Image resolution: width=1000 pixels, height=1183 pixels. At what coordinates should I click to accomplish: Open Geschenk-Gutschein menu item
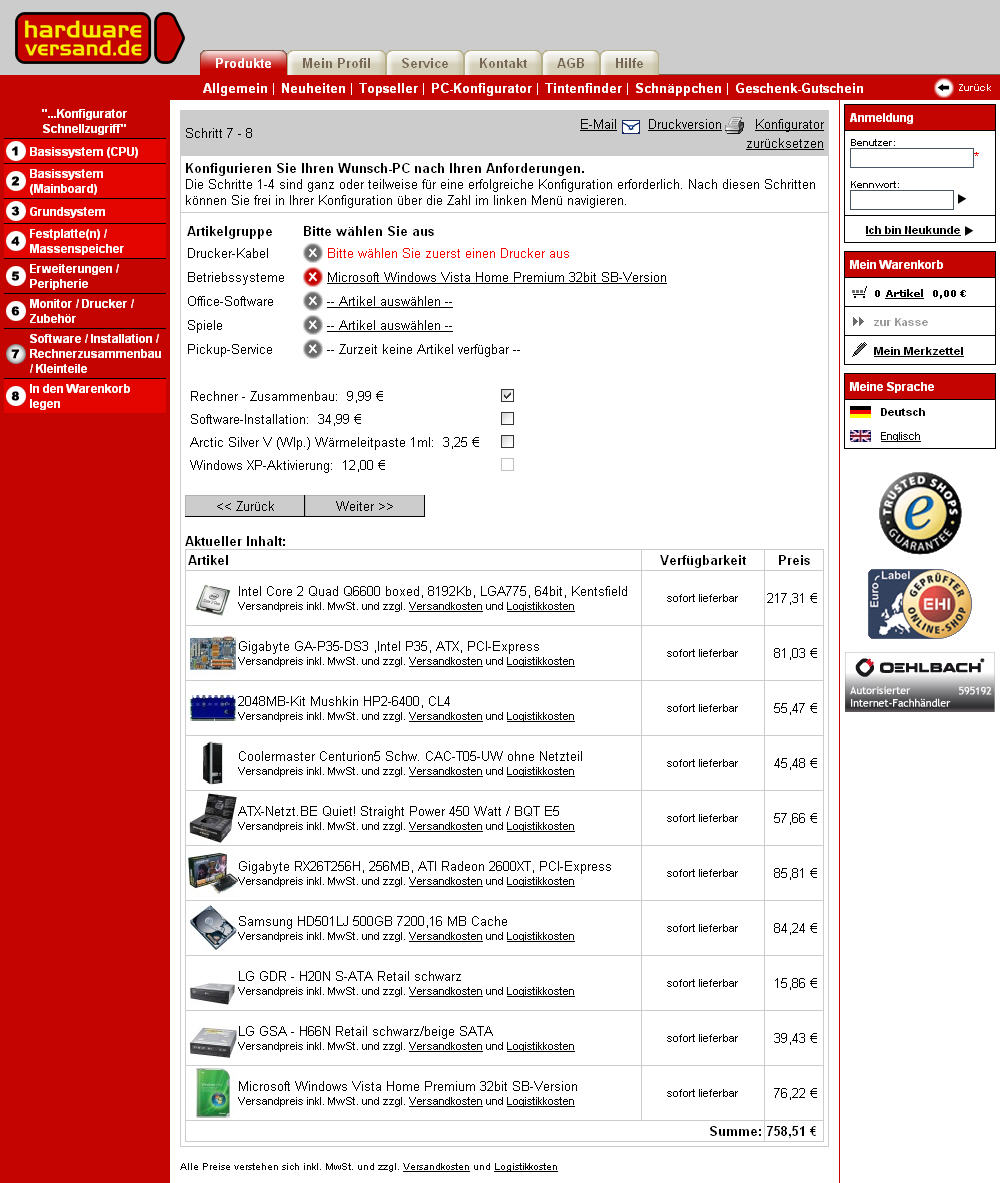(799, 88)
